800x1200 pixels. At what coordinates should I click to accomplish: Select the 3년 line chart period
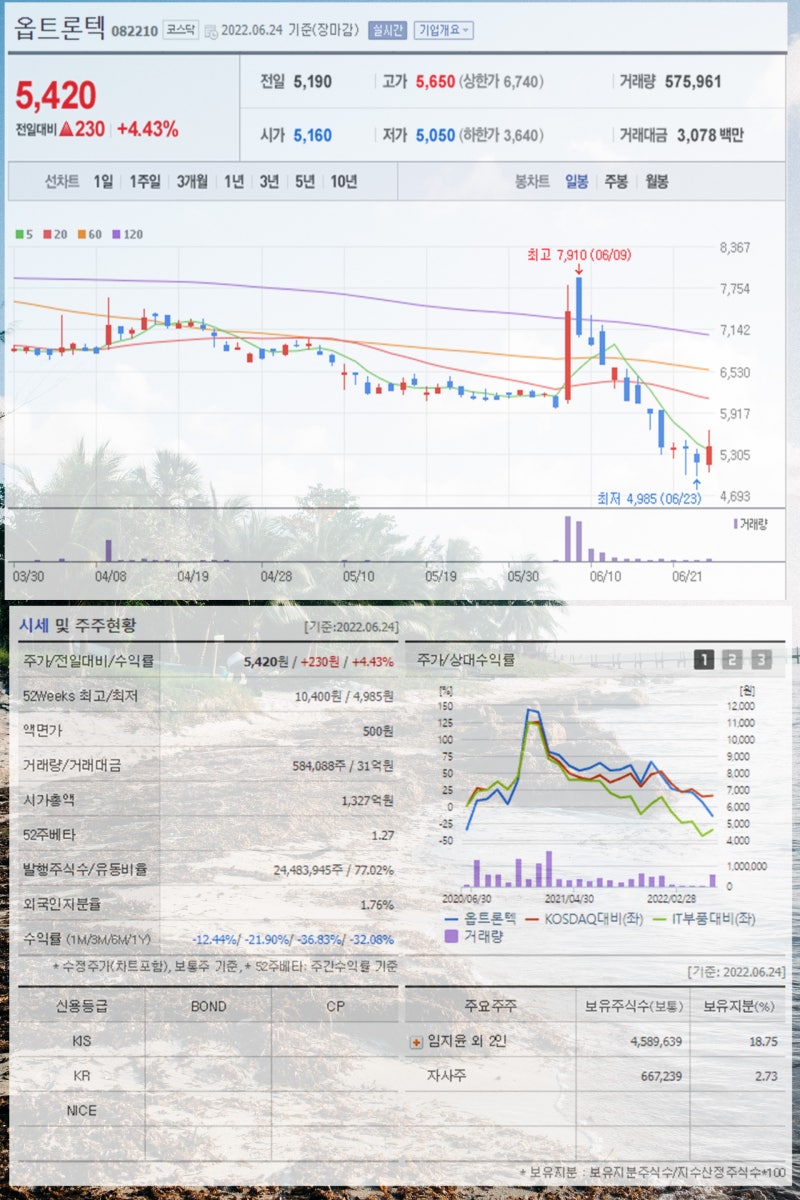point(269,182)
